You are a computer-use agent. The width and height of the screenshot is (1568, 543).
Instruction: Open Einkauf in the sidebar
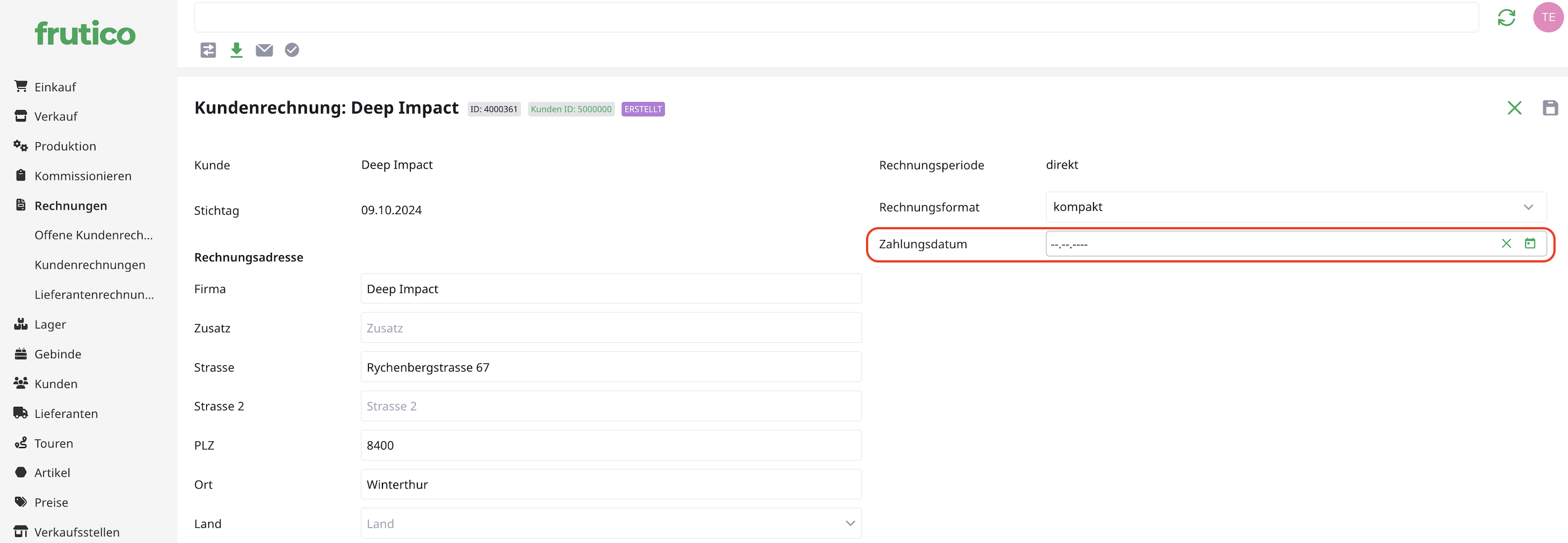[x=56, y=87]
